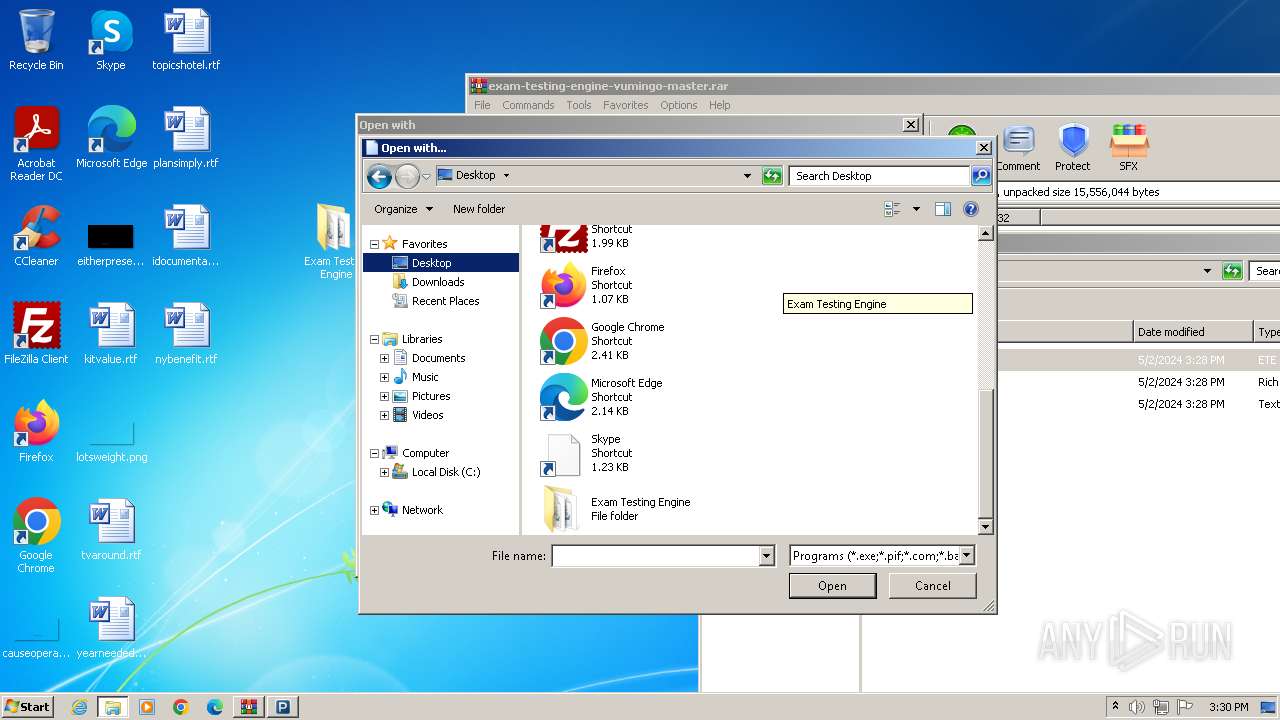Select FileZilla Client desktop icon

36,334
